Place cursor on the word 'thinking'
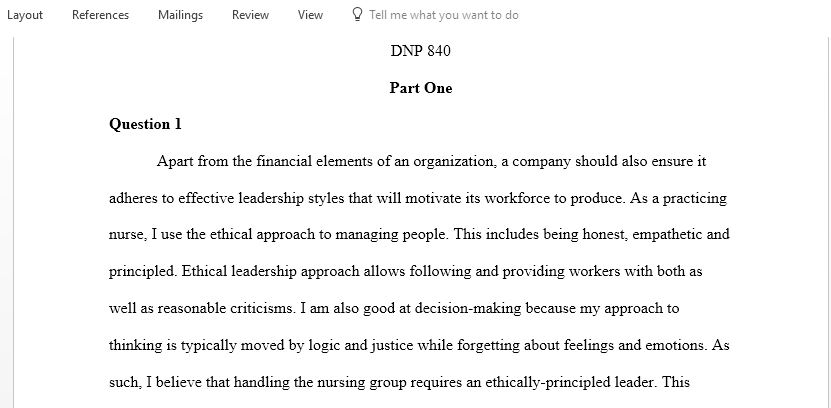831x408 pixels. tap(136, 345)
